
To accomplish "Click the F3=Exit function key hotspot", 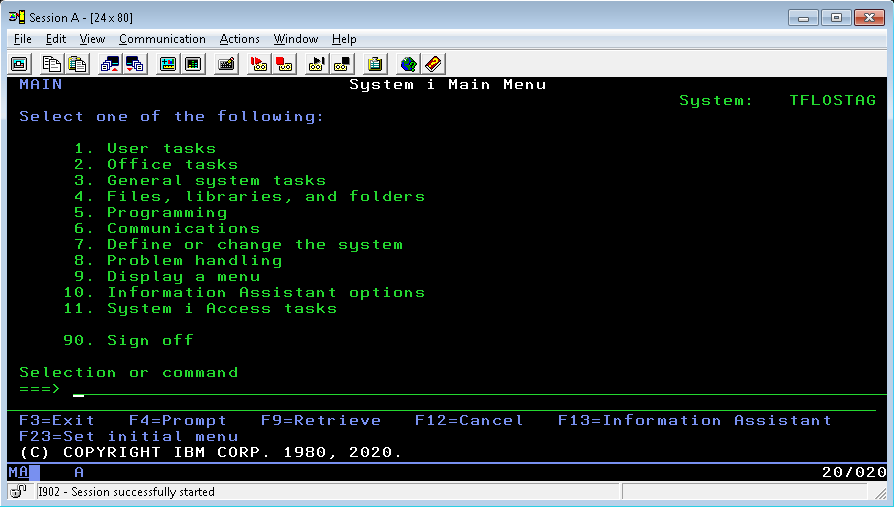I will pyautogui.click(x=57, y=420).
